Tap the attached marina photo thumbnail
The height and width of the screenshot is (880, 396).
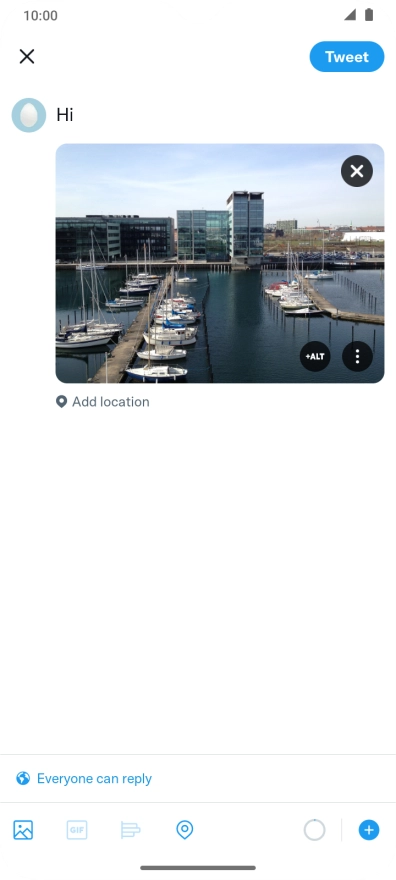click(220, 263)
